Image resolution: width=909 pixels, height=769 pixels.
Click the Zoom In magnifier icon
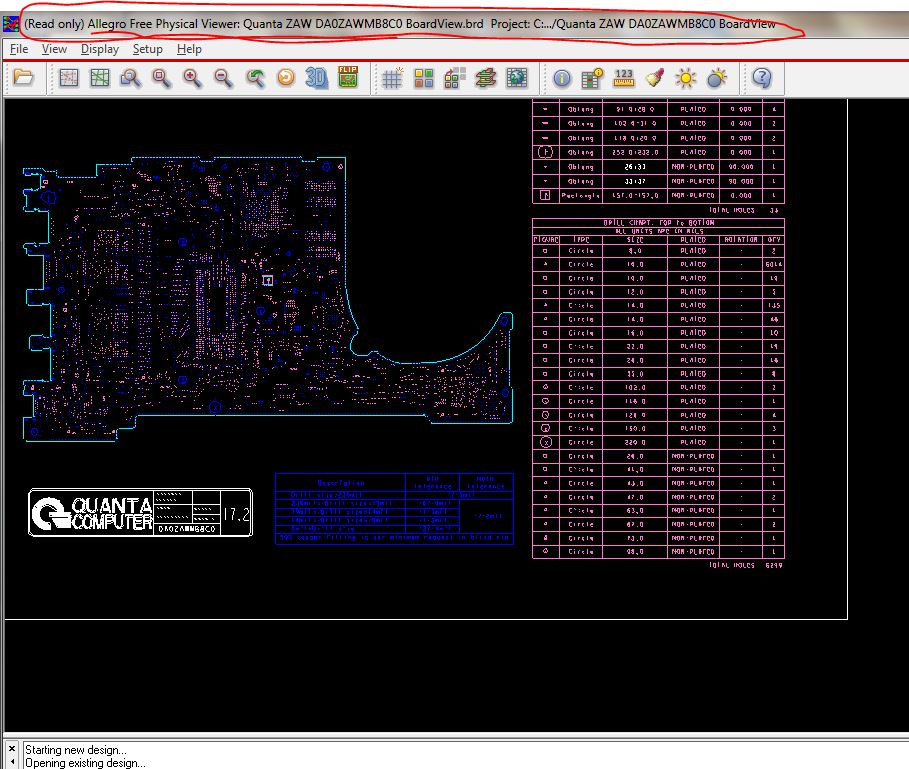[x=192, y=77]
